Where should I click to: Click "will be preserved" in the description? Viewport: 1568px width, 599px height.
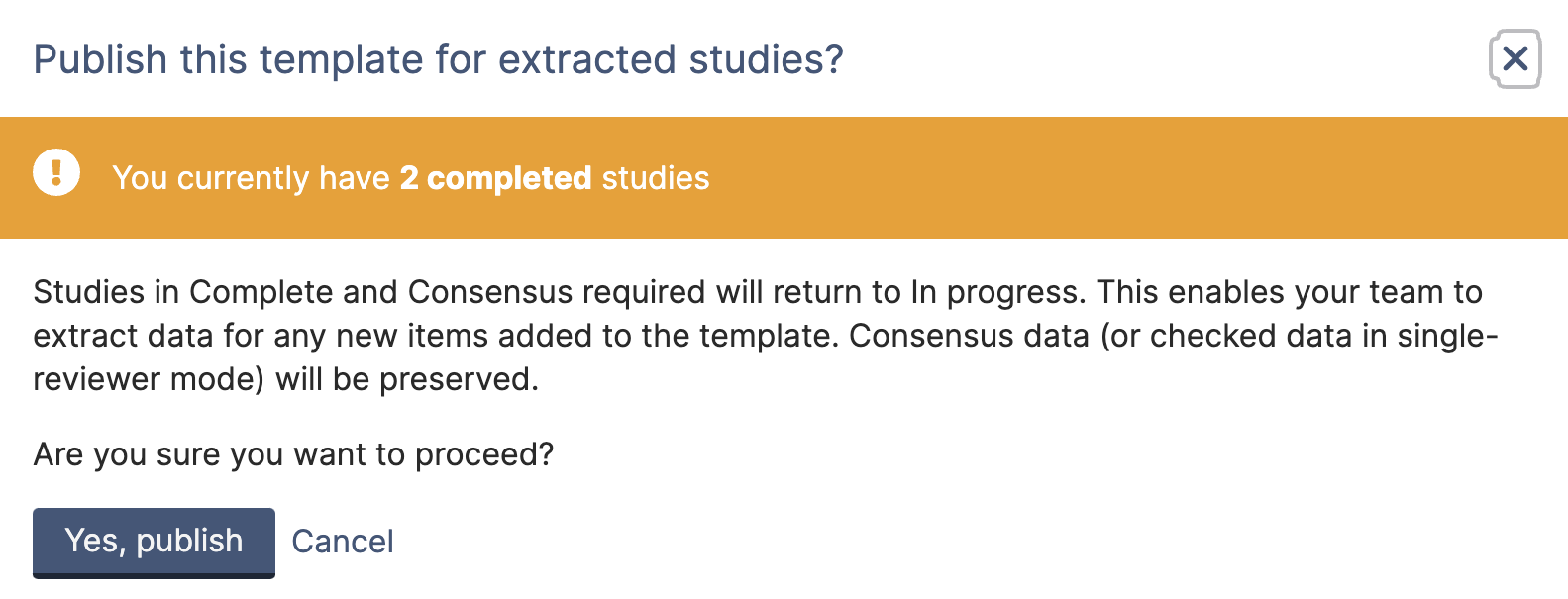tap(406, 379)
